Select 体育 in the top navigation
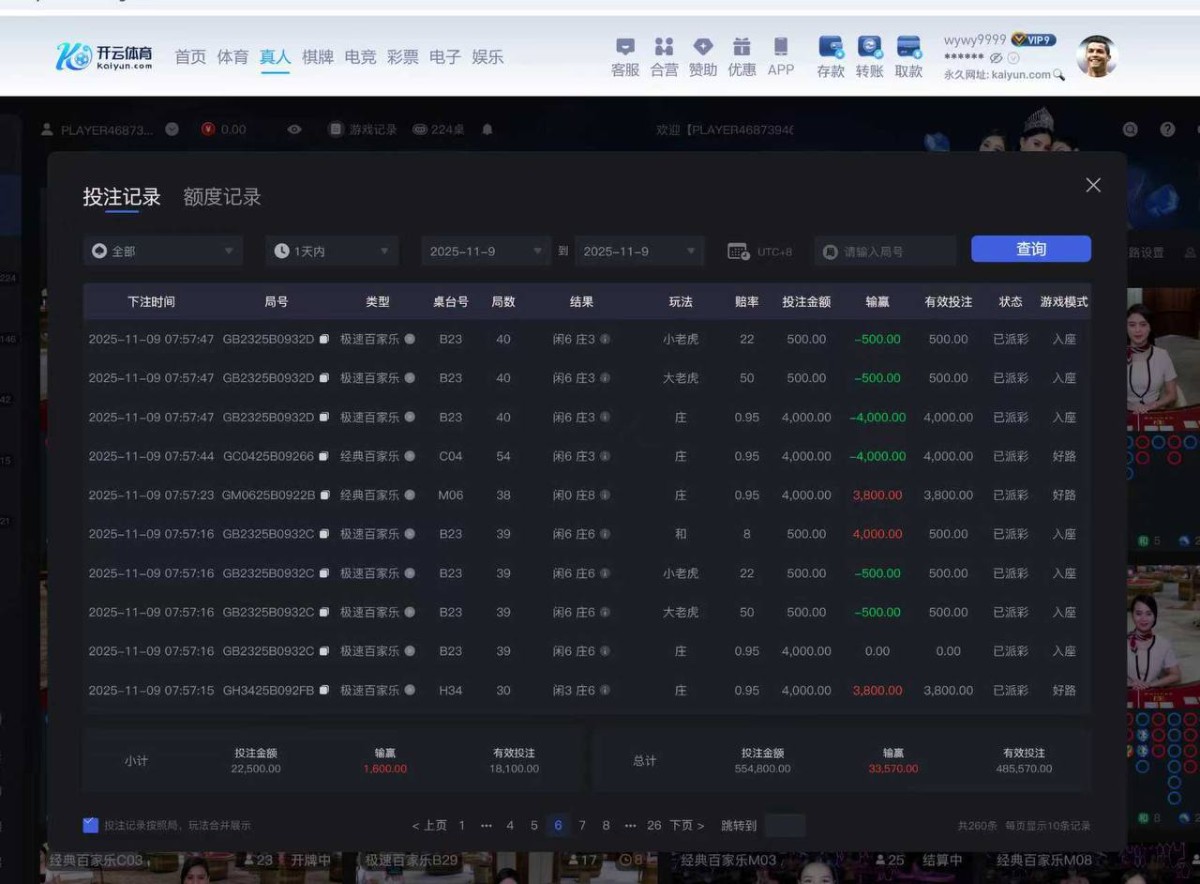Image resolution: width=1200 pixels, height=884 pixels. pos(233,57)
